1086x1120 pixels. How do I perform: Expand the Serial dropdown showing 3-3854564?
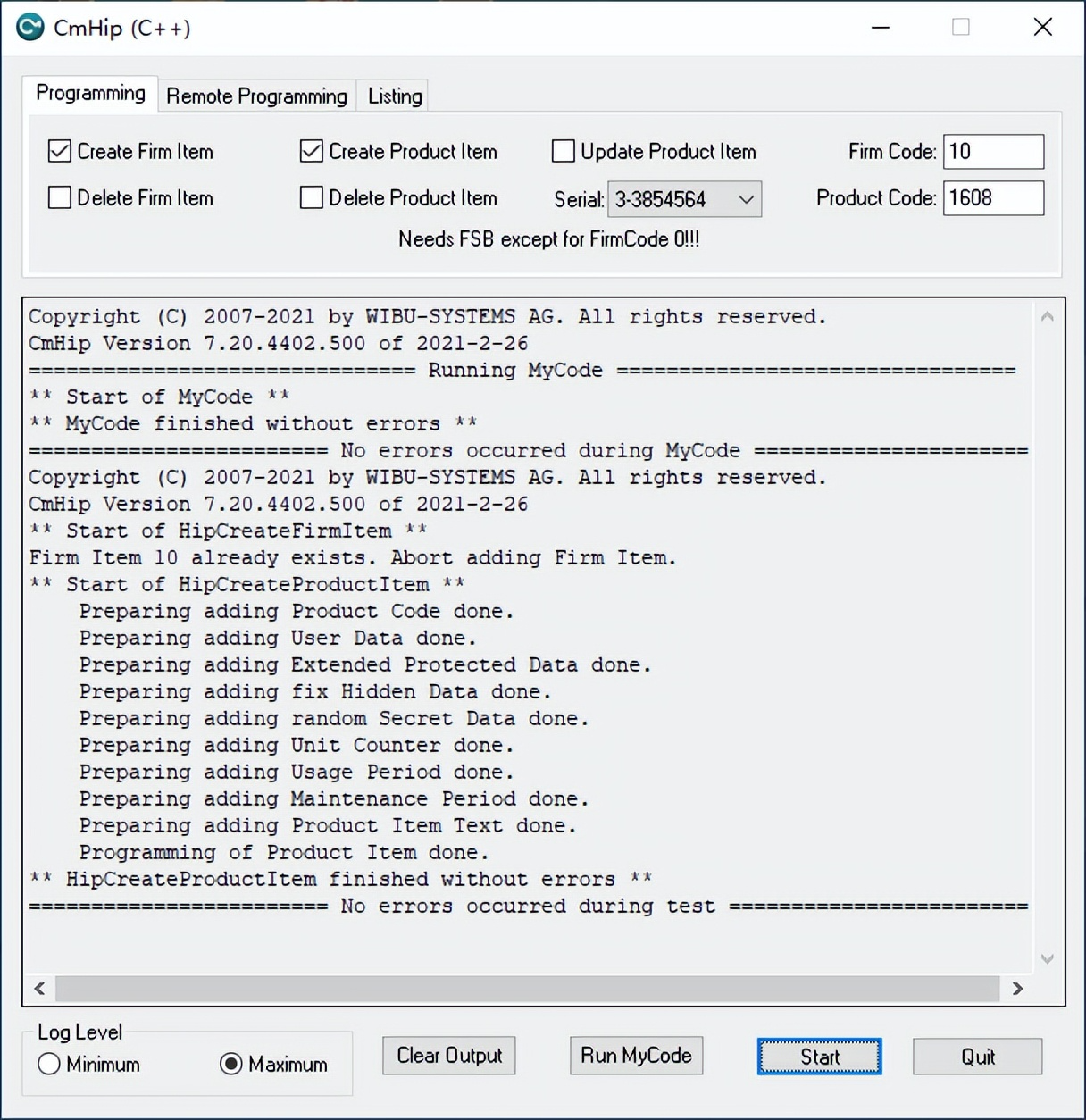pos(685,199)
